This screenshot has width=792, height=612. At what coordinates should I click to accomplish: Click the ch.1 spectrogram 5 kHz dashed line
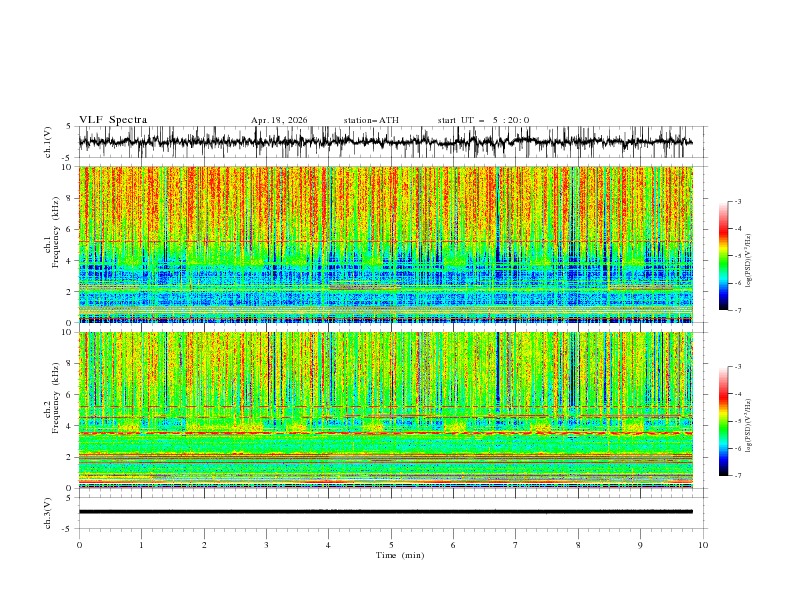(x=385, y=241)
